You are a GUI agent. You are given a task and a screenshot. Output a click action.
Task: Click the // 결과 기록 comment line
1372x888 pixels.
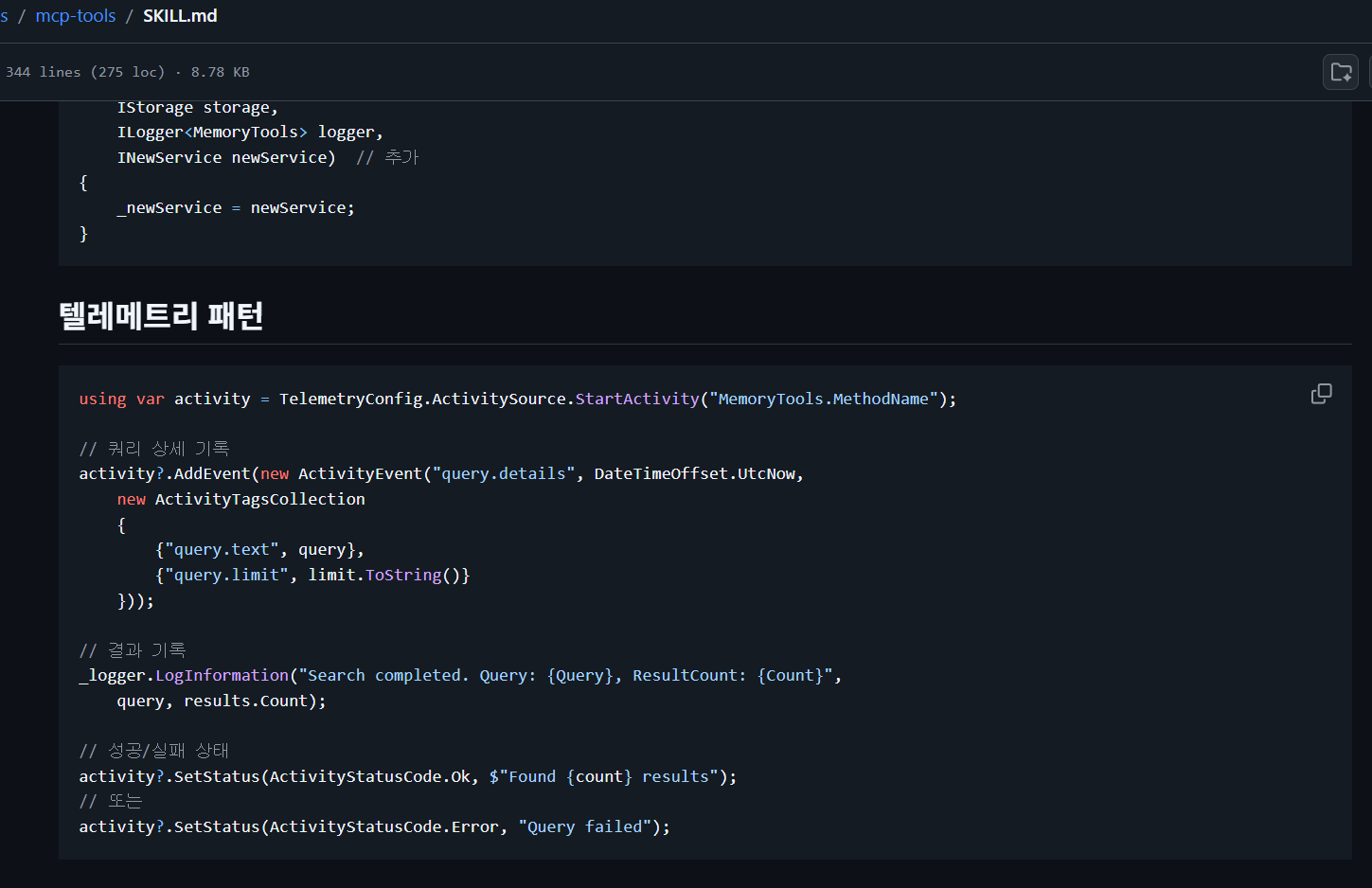pyautogui.click(x=133, y=650)
